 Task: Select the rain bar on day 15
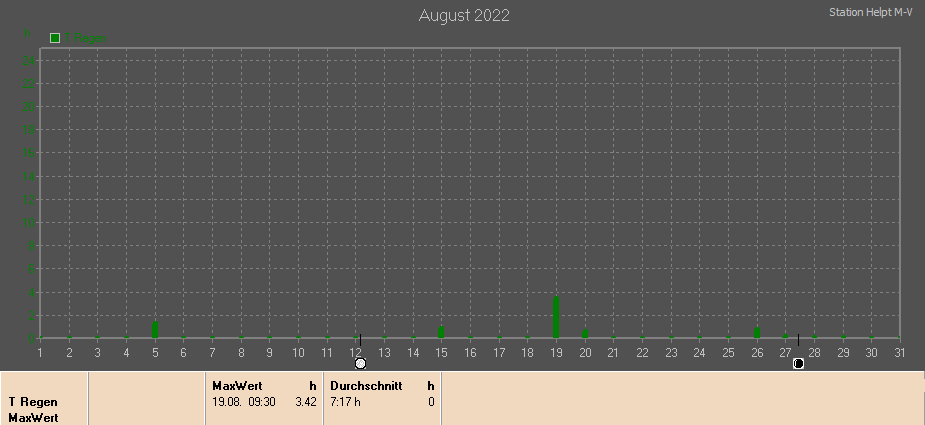click(x=441, y=332)
